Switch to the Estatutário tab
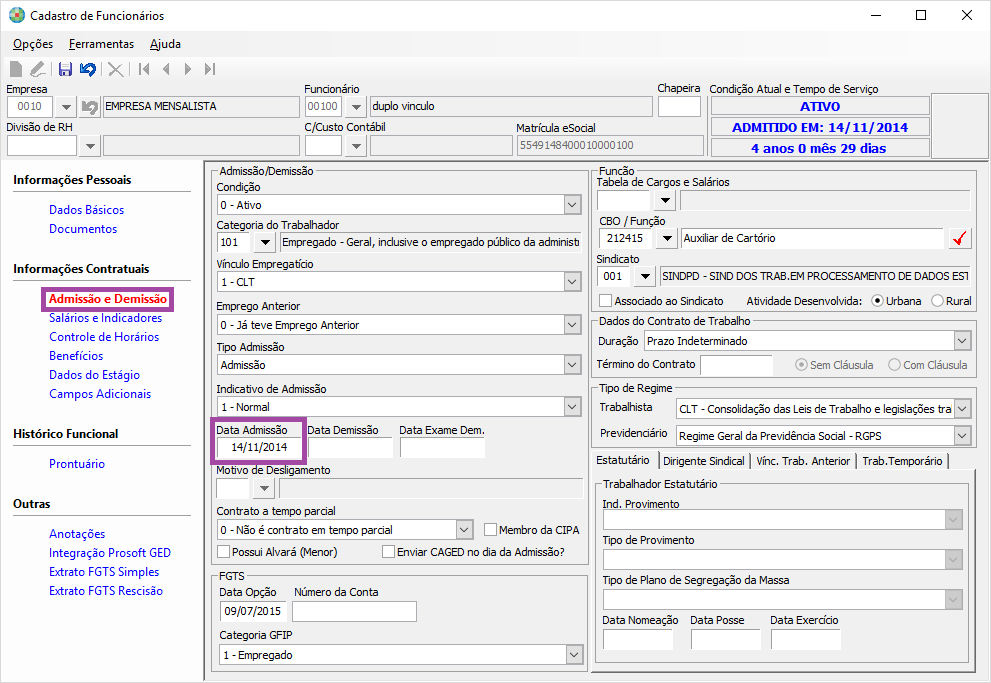991x683 pixels. [623, 460]
